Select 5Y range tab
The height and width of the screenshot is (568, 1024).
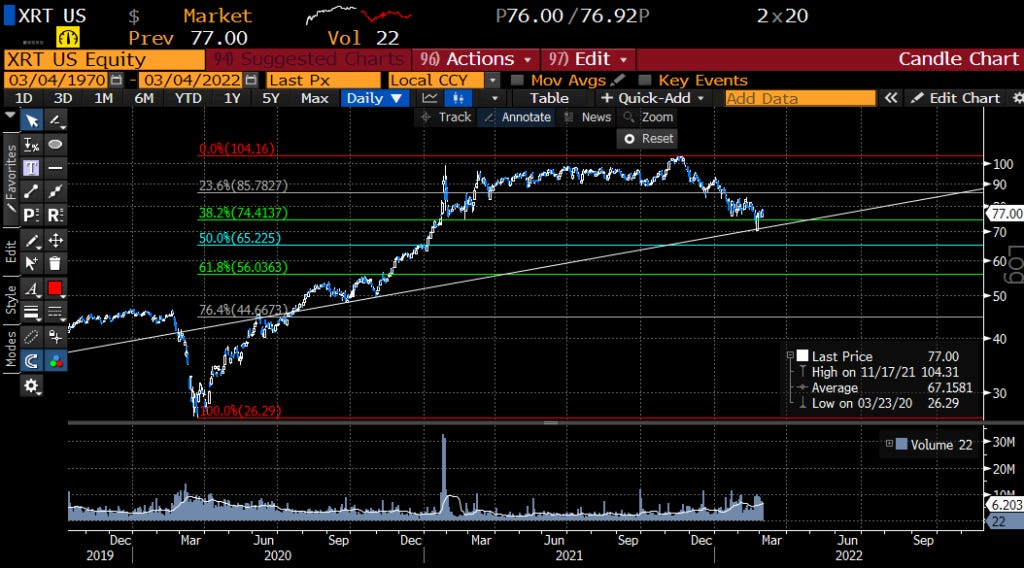point(270,98)
